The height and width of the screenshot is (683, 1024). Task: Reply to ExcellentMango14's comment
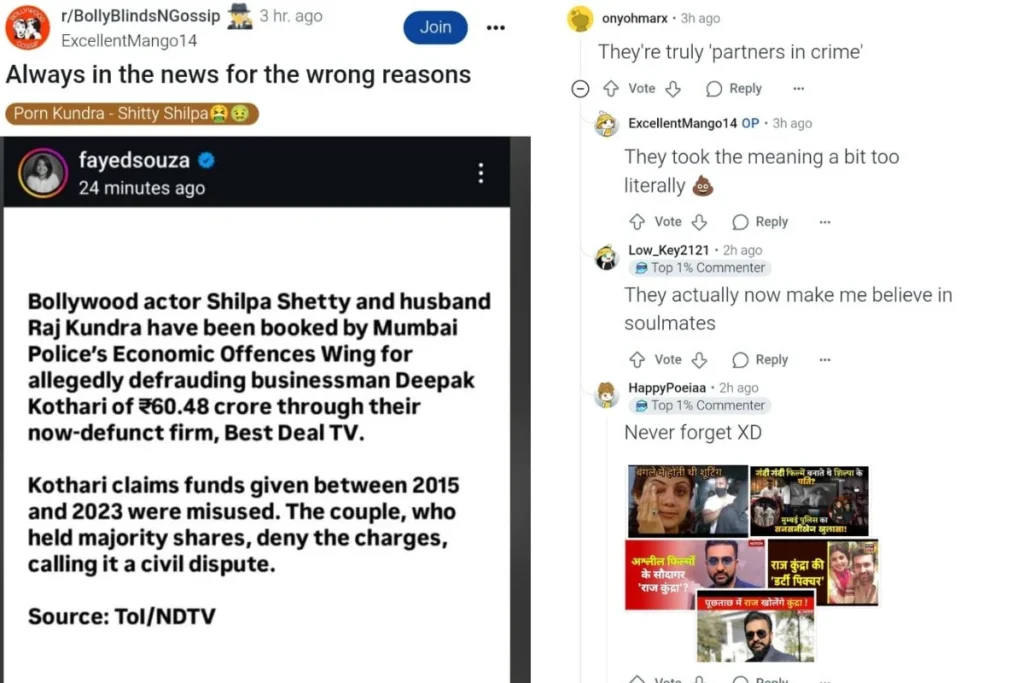click(x=760, y=222)
